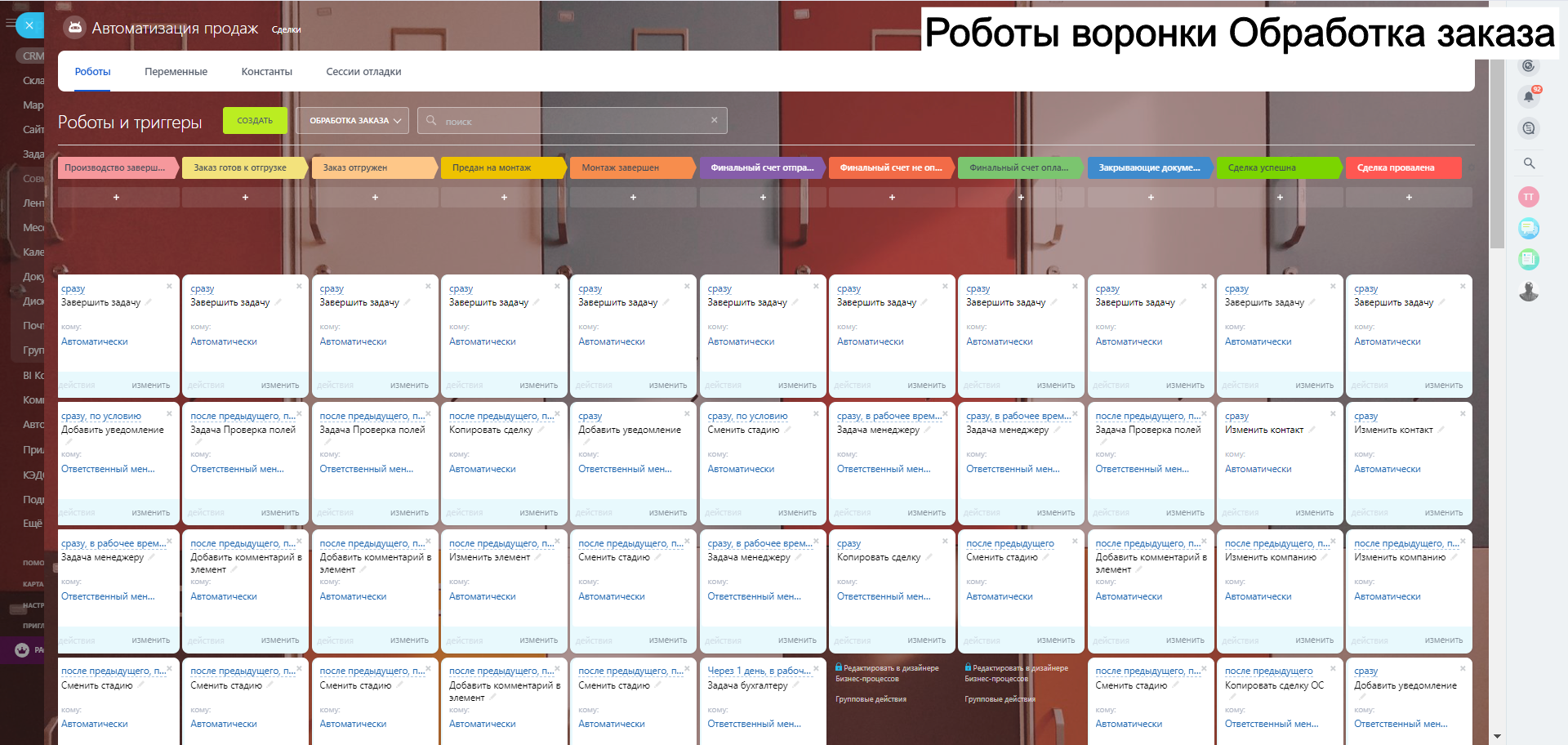This screenshot has height=745, width=1568.
Task: Open the Сессии отладки tab
Action: pyautogui.click(x=363, y=72)
